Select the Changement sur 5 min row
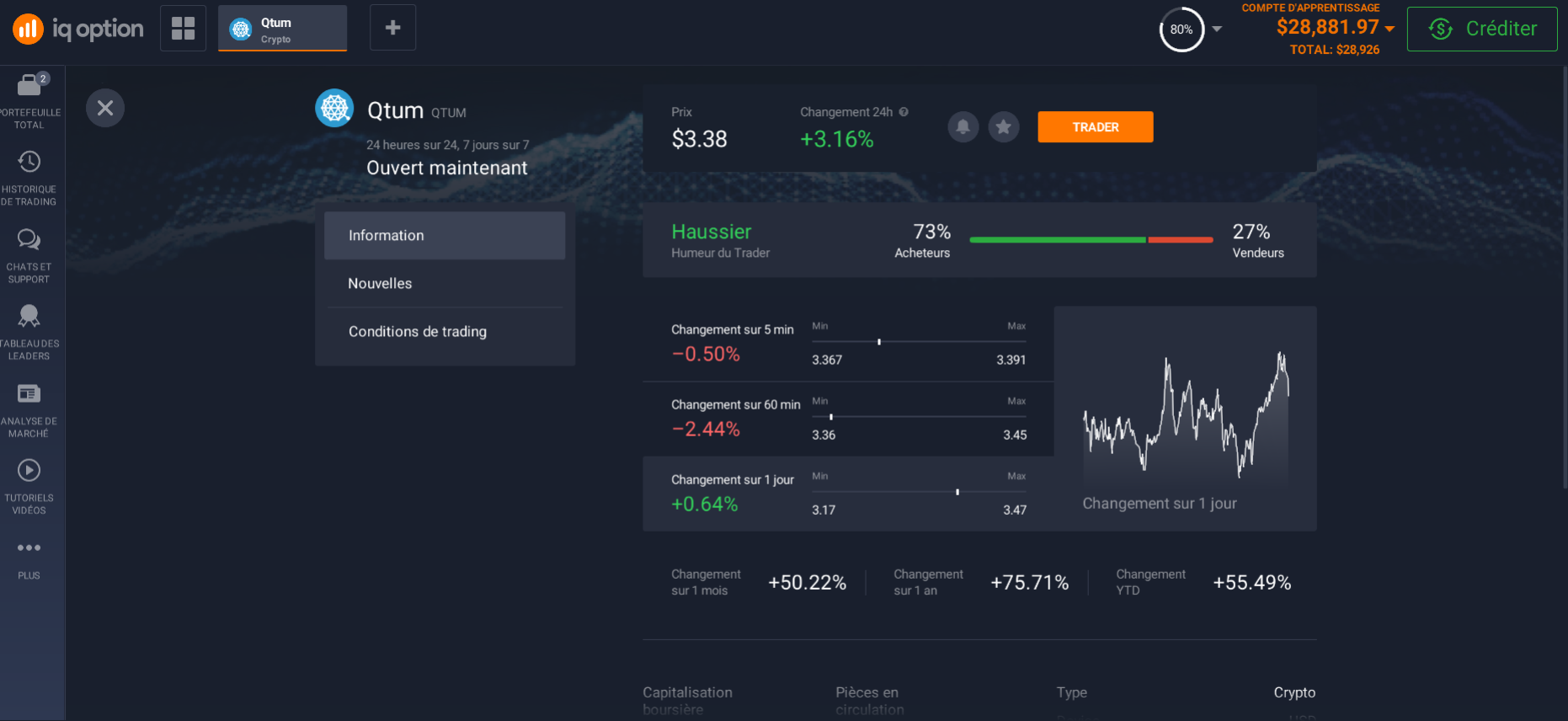 (848, 344)
